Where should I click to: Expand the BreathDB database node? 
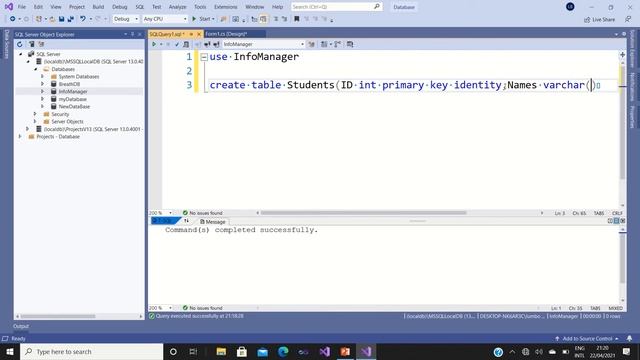[42, 84]
